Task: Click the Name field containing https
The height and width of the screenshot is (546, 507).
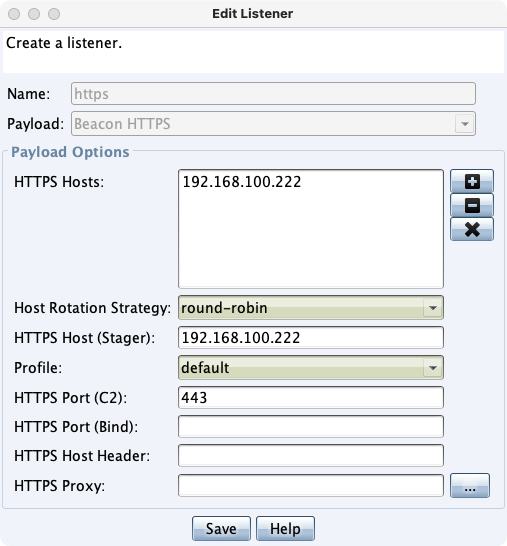Action: (273, 93)
